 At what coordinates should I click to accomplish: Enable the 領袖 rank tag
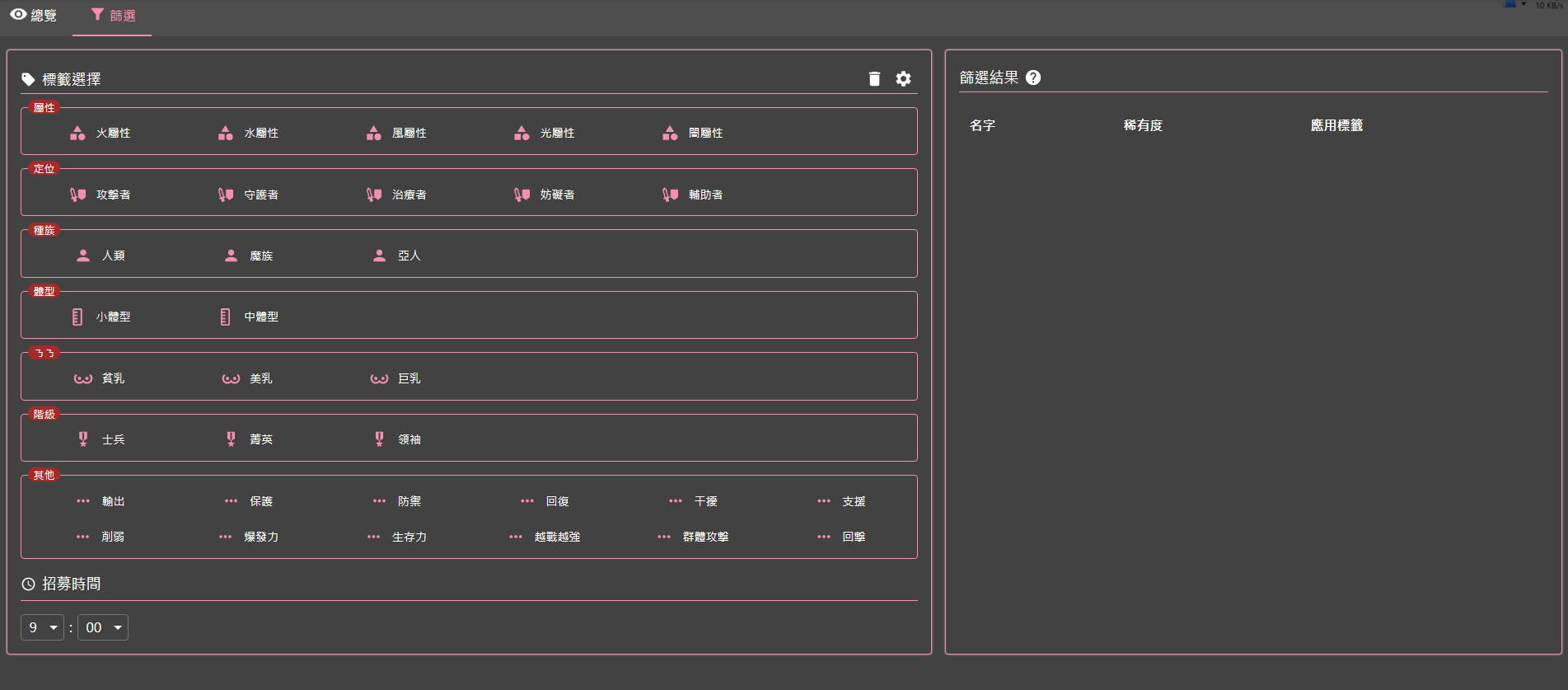coord(409,439)
